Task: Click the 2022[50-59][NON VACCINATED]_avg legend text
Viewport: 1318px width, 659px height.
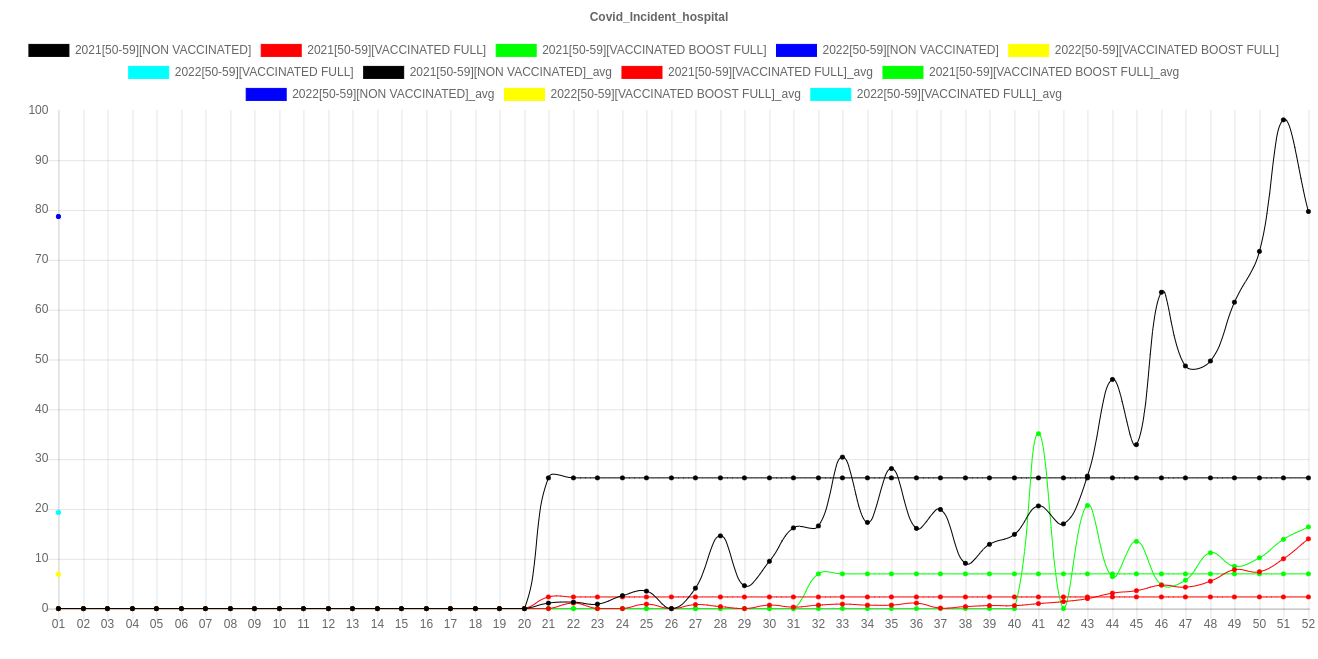Action: coord(392,94)
